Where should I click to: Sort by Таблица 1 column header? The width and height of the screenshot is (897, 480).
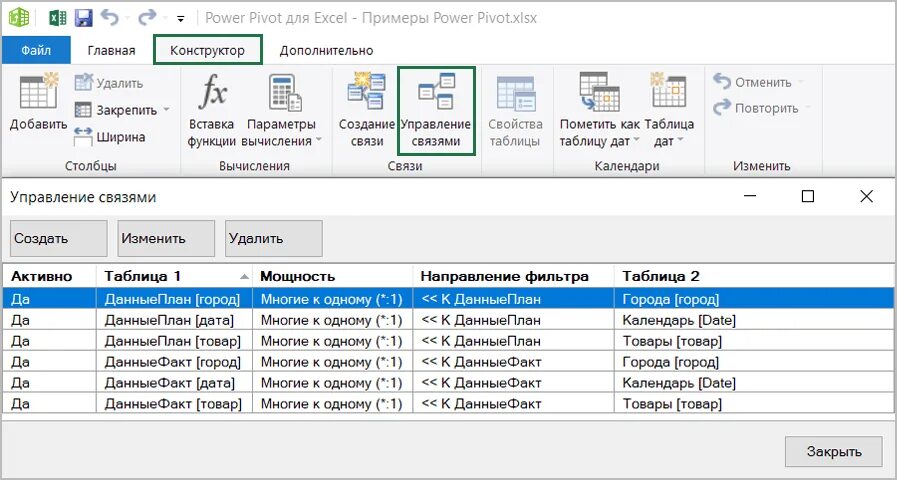pyautogui.click(x=174, y=276)
